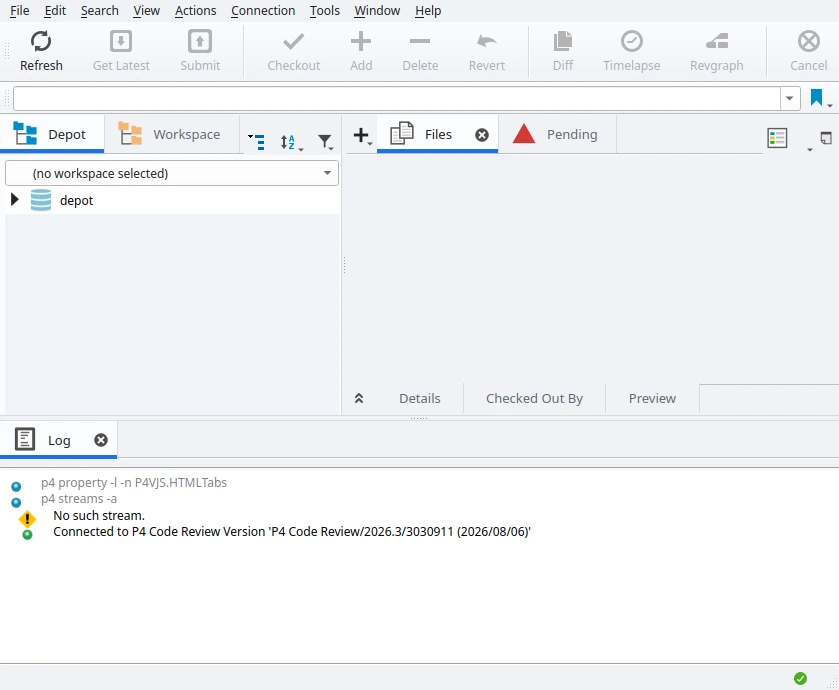The width and height of the screenshot is (839, 690).
Task: Open the workspace selection dropdown
Action: [172, 173]
